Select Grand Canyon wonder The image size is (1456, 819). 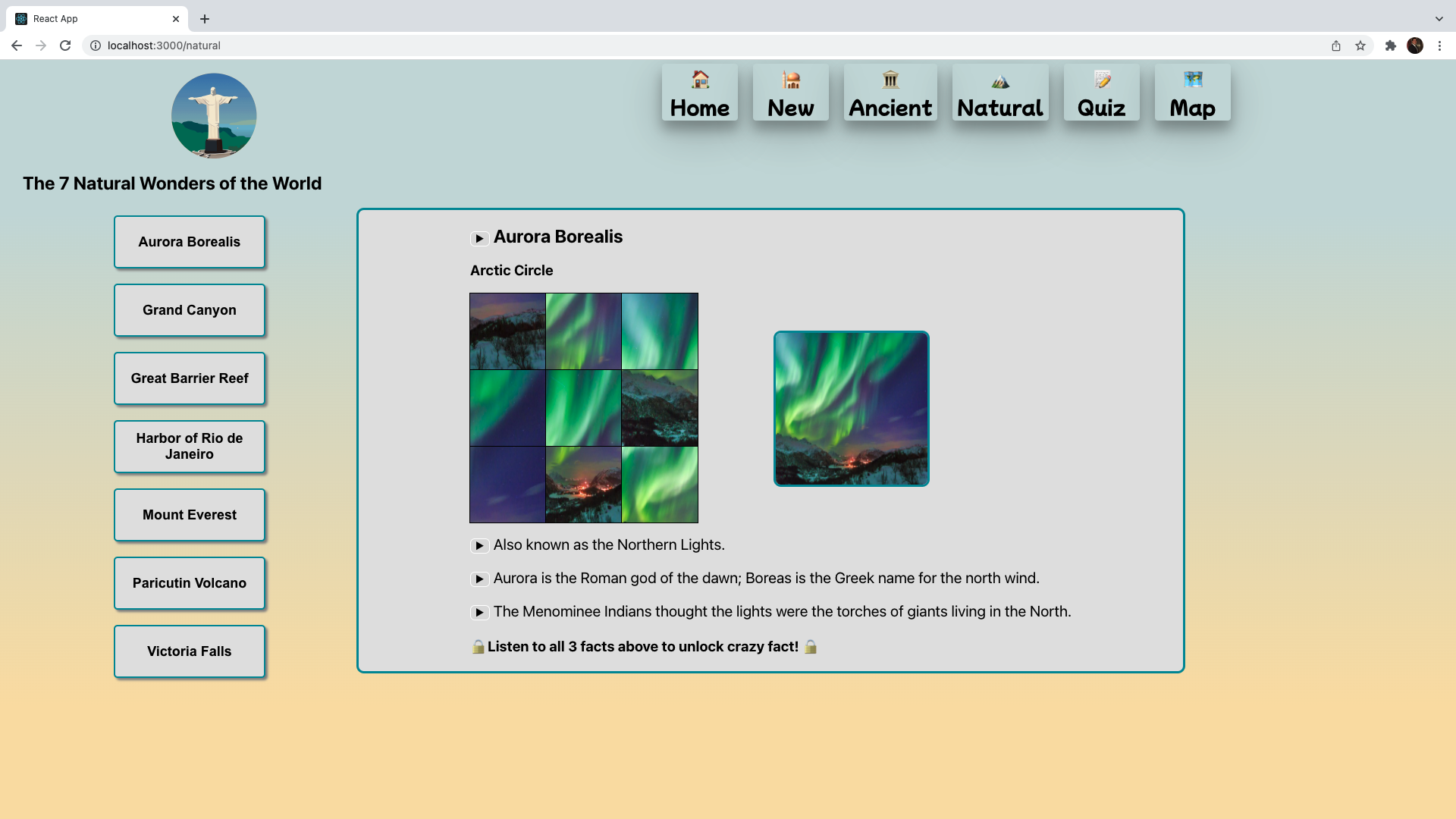coord(190,310)
